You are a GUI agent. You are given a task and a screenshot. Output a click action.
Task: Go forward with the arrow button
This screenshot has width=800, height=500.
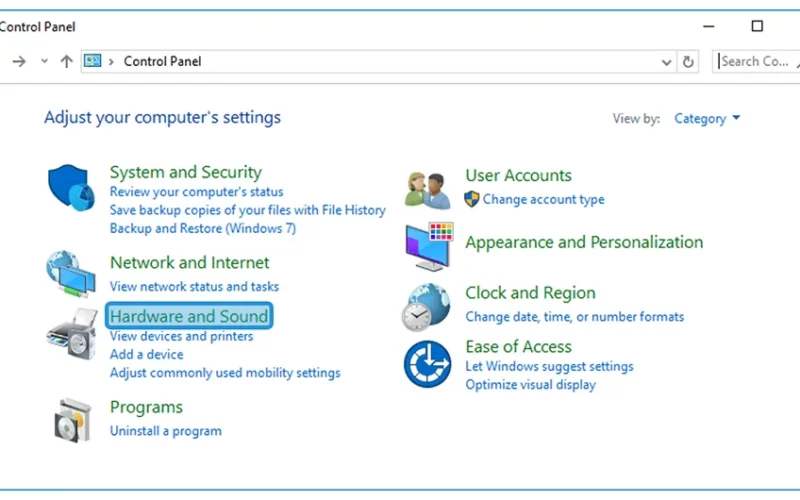click(19, 62)
